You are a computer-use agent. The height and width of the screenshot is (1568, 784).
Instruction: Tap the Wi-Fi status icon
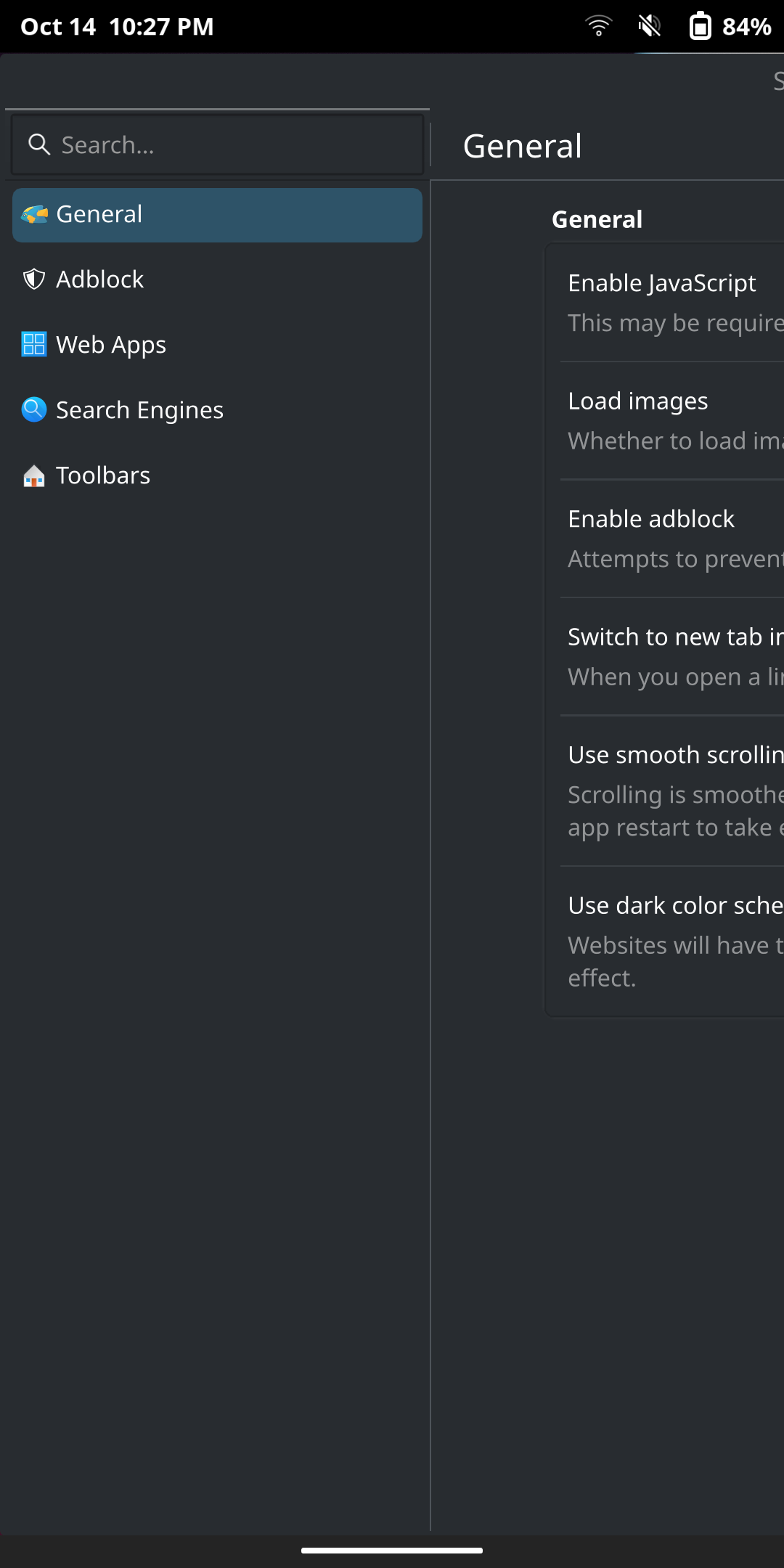point(598,26)
